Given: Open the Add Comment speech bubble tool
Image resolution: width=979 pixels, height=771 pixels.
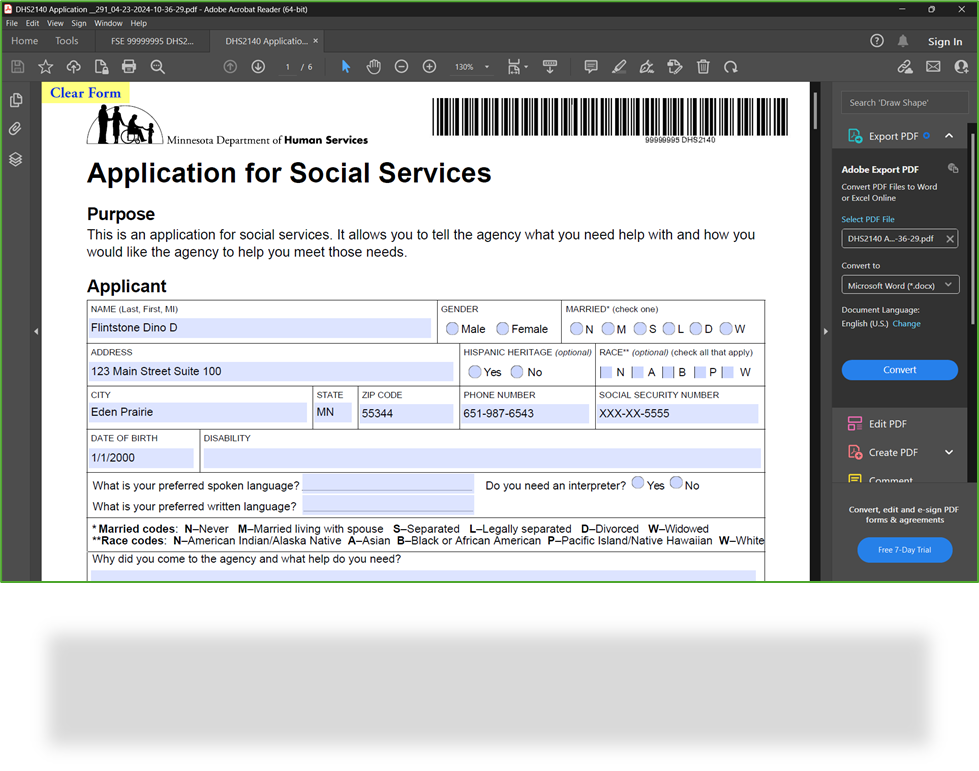Looking at the screenshot, I should coord(590,66).
